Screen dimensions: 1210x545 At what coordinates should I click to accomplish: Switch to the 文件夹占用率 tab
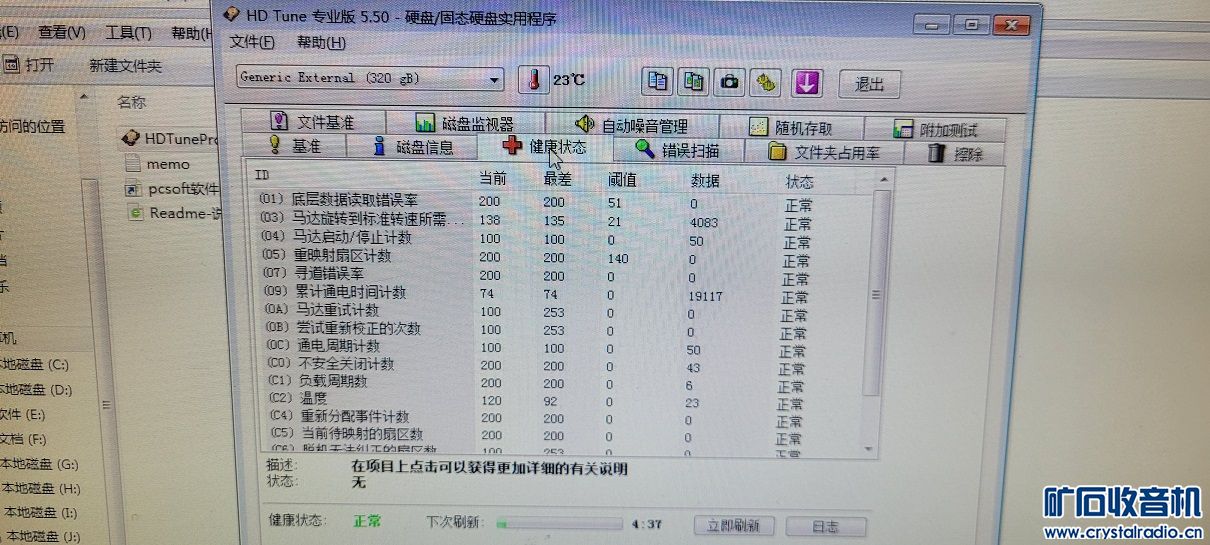point(824,152)
